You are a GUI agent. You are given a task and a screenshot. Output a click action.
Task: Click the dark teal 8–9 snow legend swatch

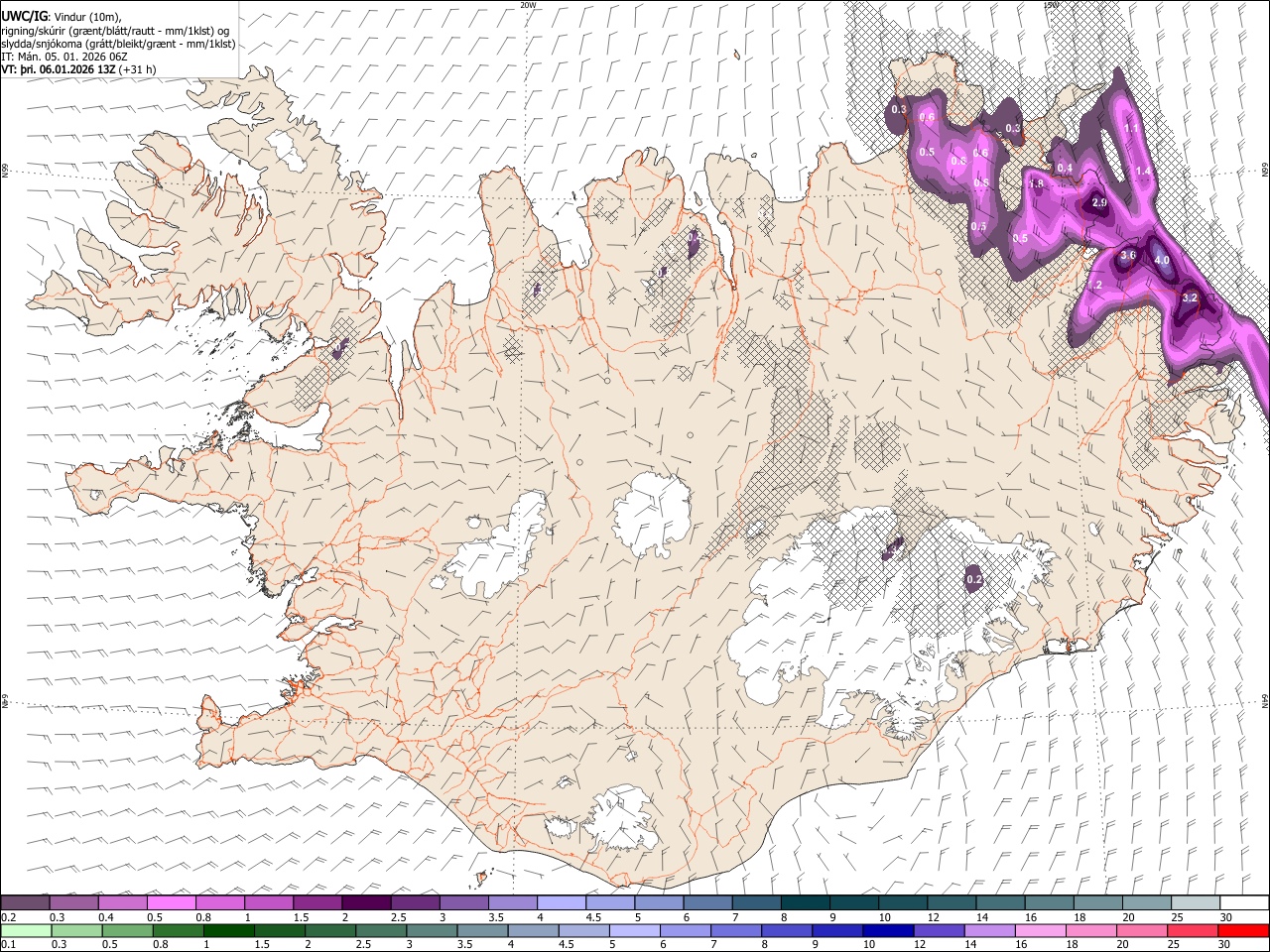(x=804, y=902)
